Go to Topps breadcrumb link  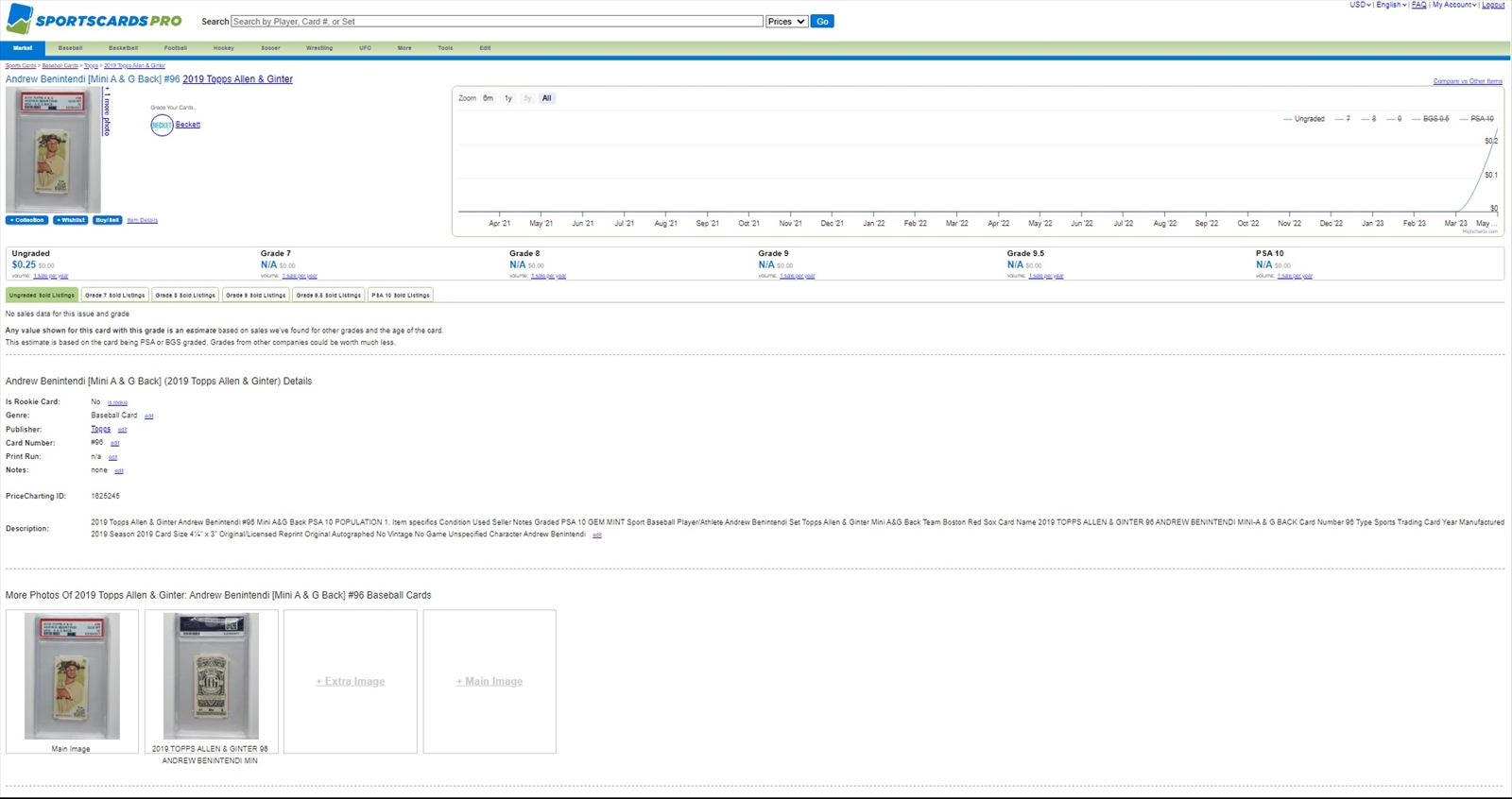(91, 66)
